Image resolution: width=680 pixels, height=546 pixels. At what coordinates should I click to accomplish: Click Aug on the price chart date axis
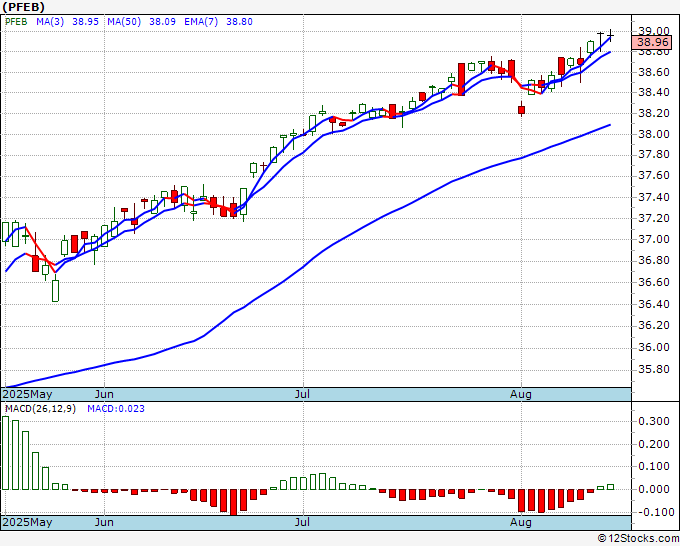pos(521,394)
